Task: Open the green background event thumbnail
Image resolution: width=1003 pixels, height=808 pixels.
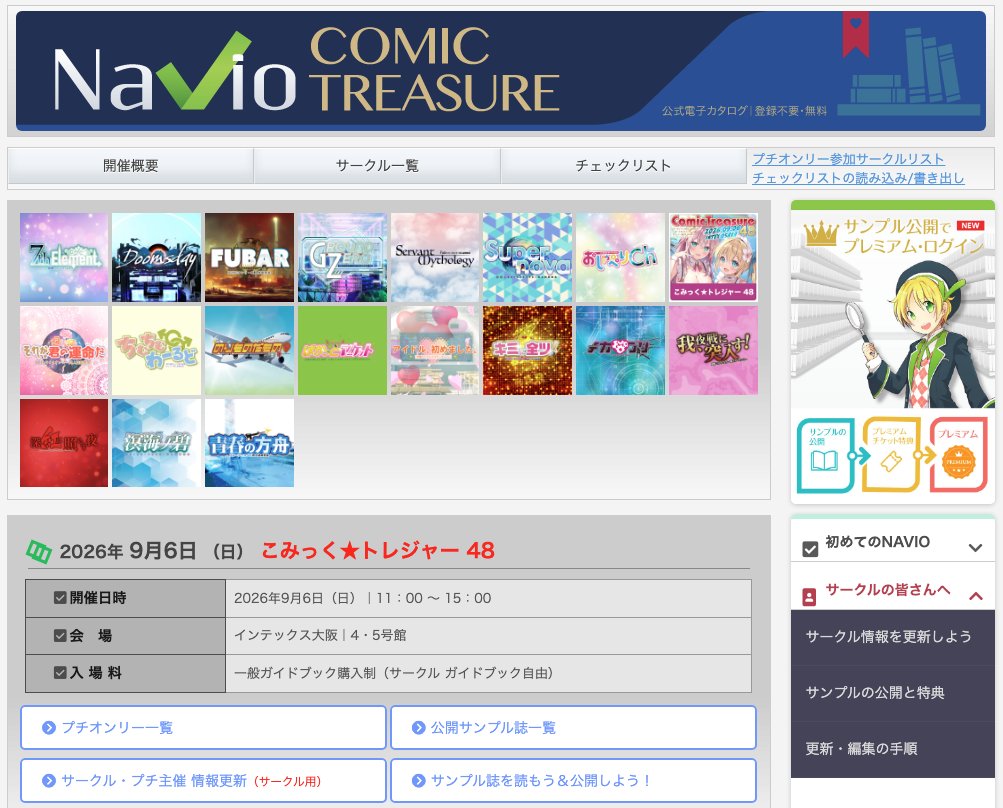Action: (x=342, y=350)
